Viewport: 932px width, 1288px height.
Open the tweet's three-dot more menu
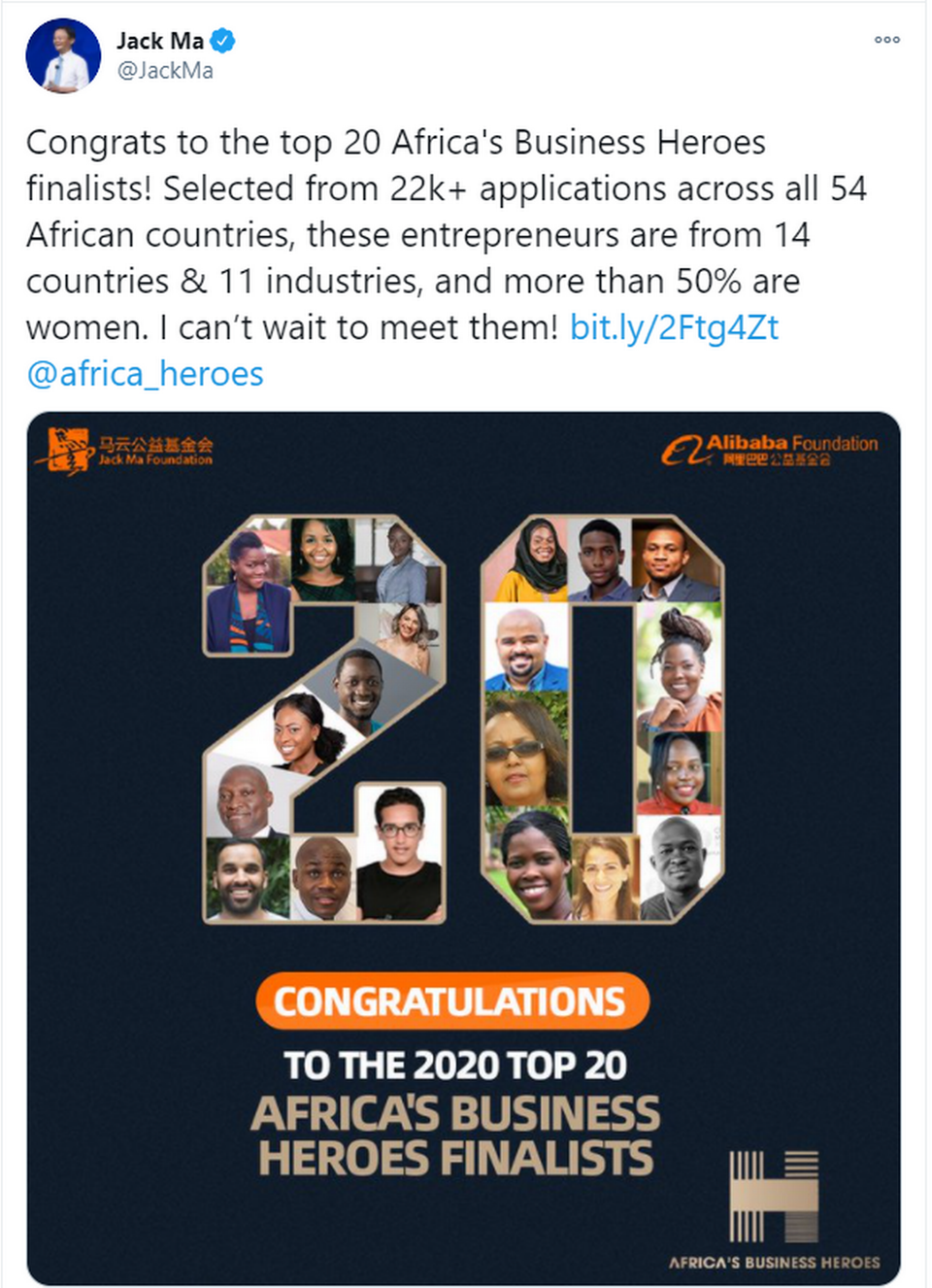(x=886, y=40)
